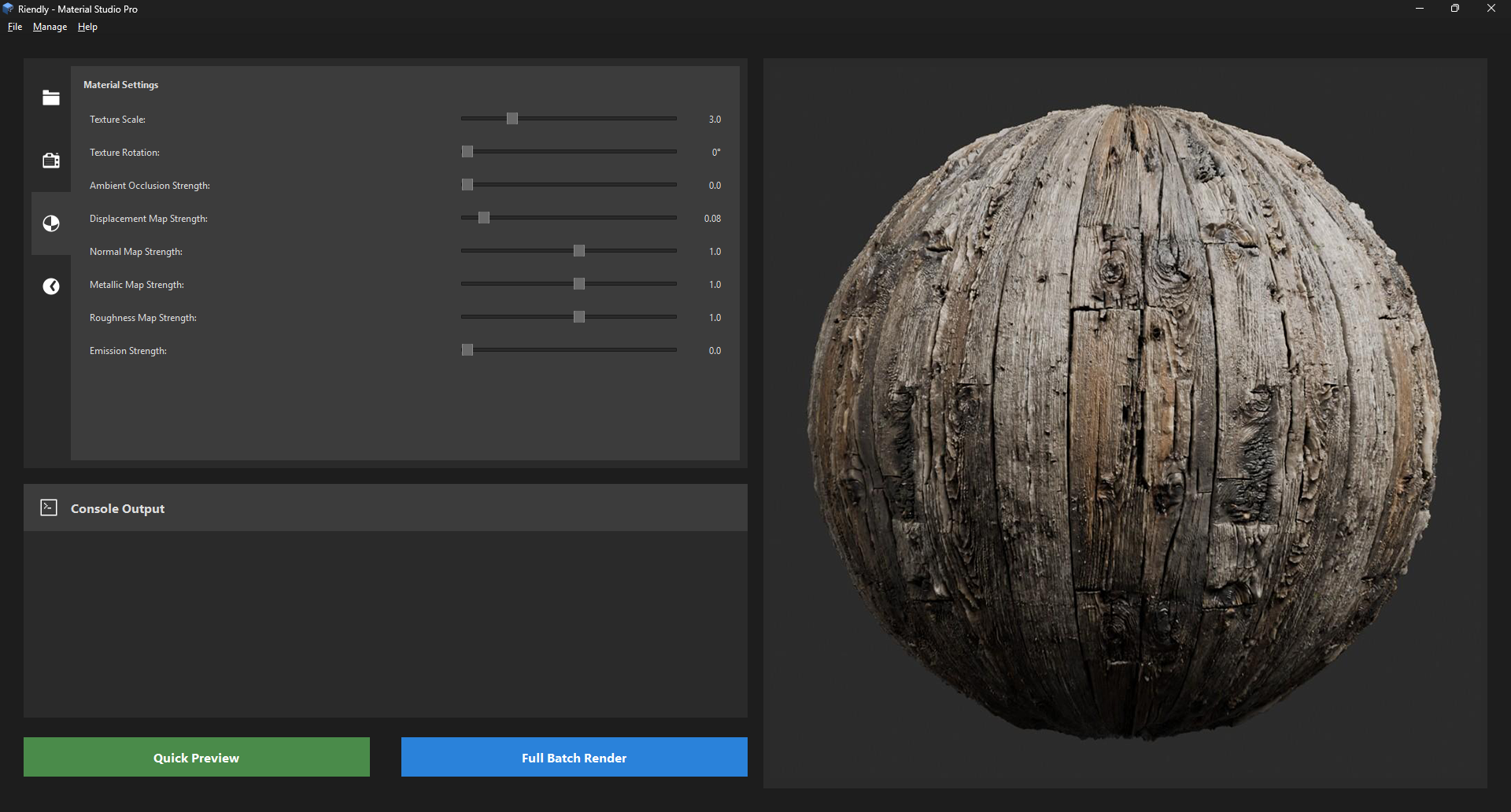This screenshot has height=812, width=1511.
Task: Open the Help menu
Action: 87,26
